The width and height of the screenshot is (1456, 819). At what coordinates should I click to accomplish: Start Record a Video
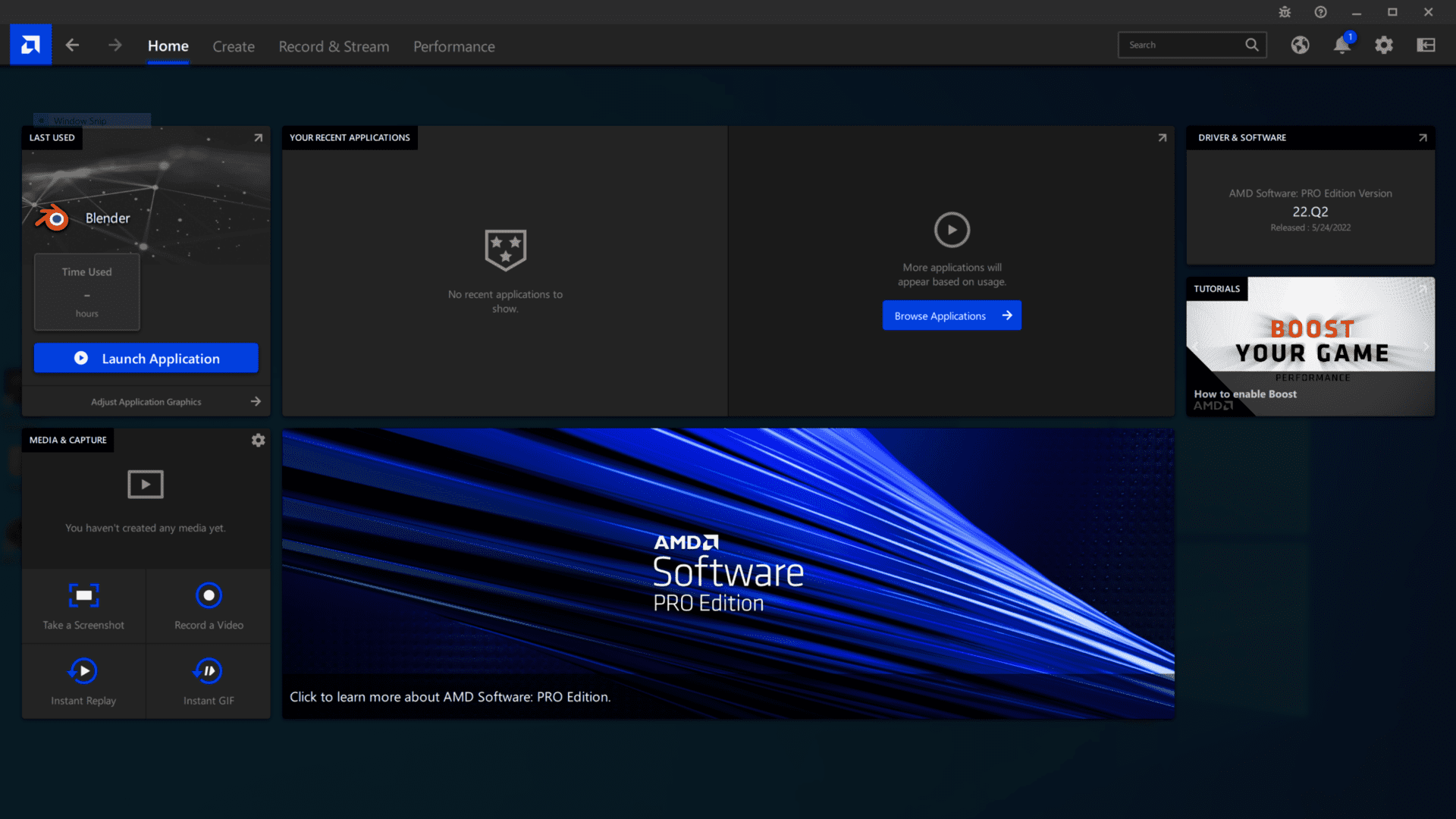(x=209, y=606)
